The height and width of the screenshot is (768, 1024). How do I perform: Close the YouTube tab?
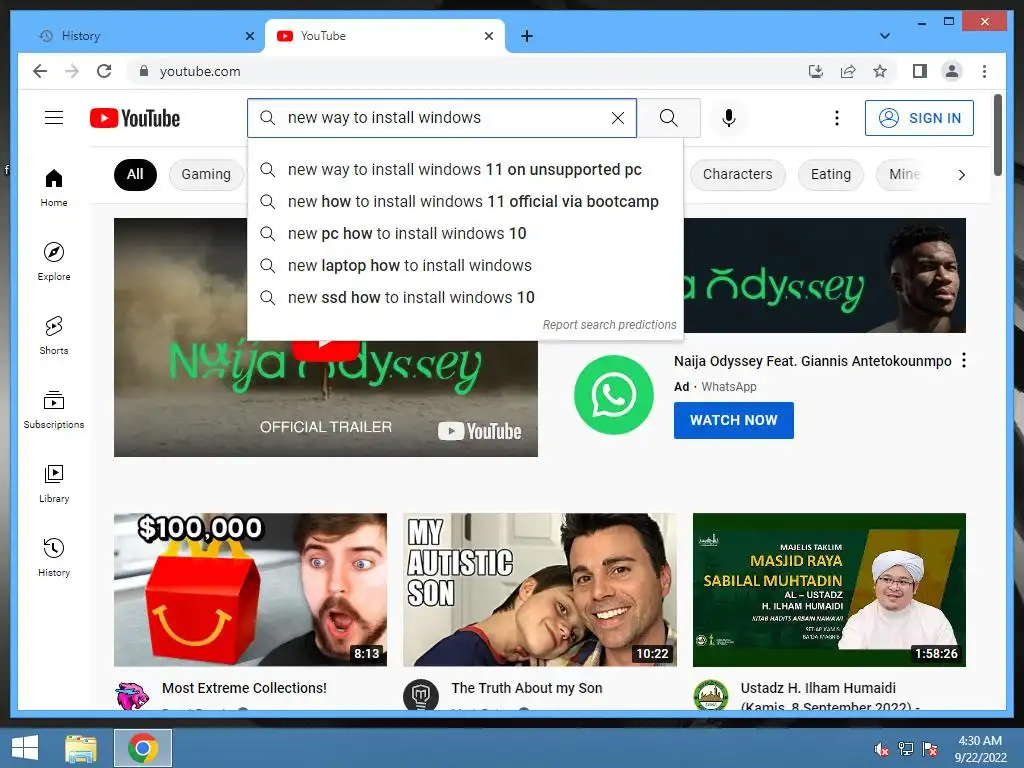click(488, 36)
